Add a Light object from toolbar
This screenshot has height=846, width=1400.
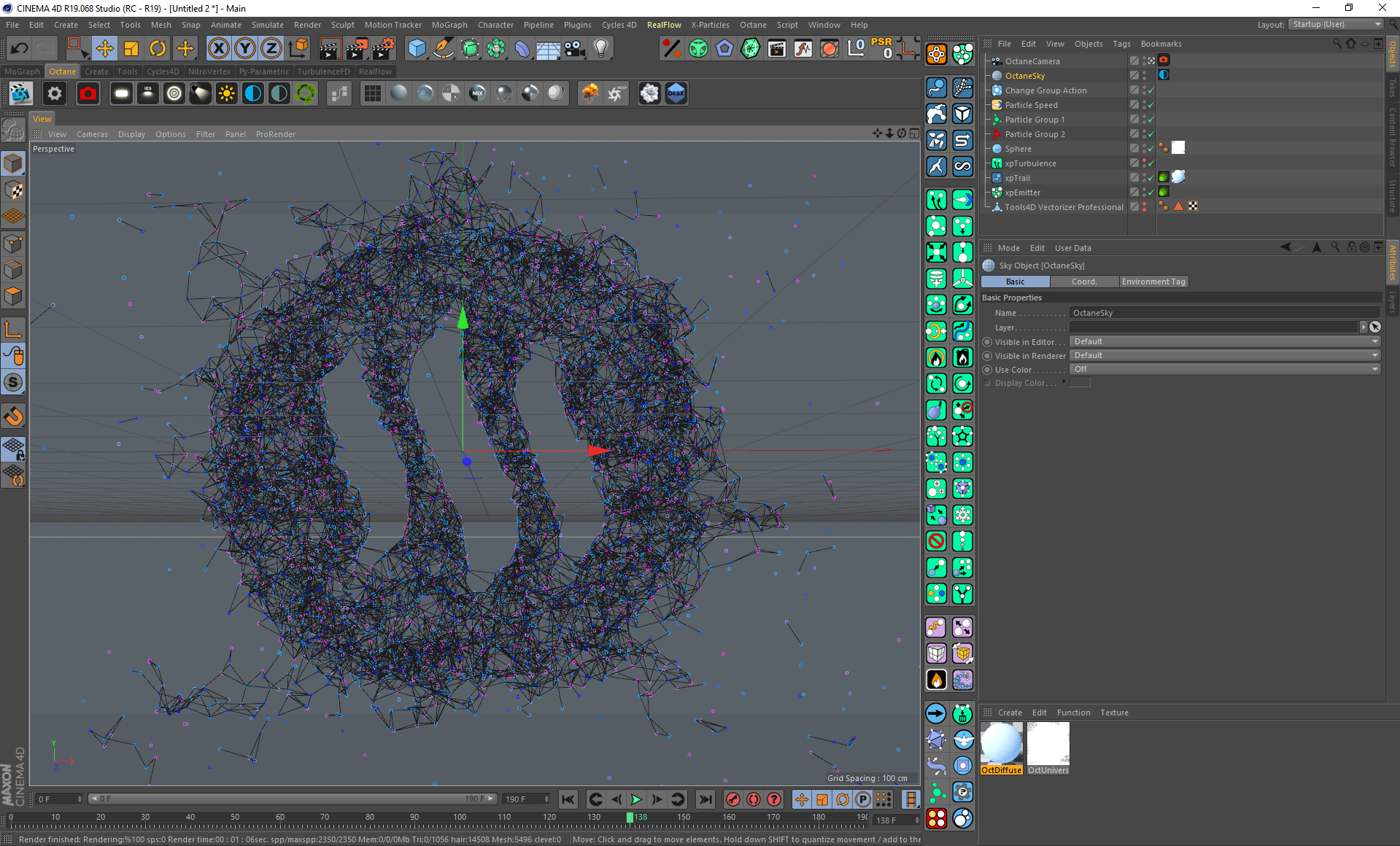[600, 49]
